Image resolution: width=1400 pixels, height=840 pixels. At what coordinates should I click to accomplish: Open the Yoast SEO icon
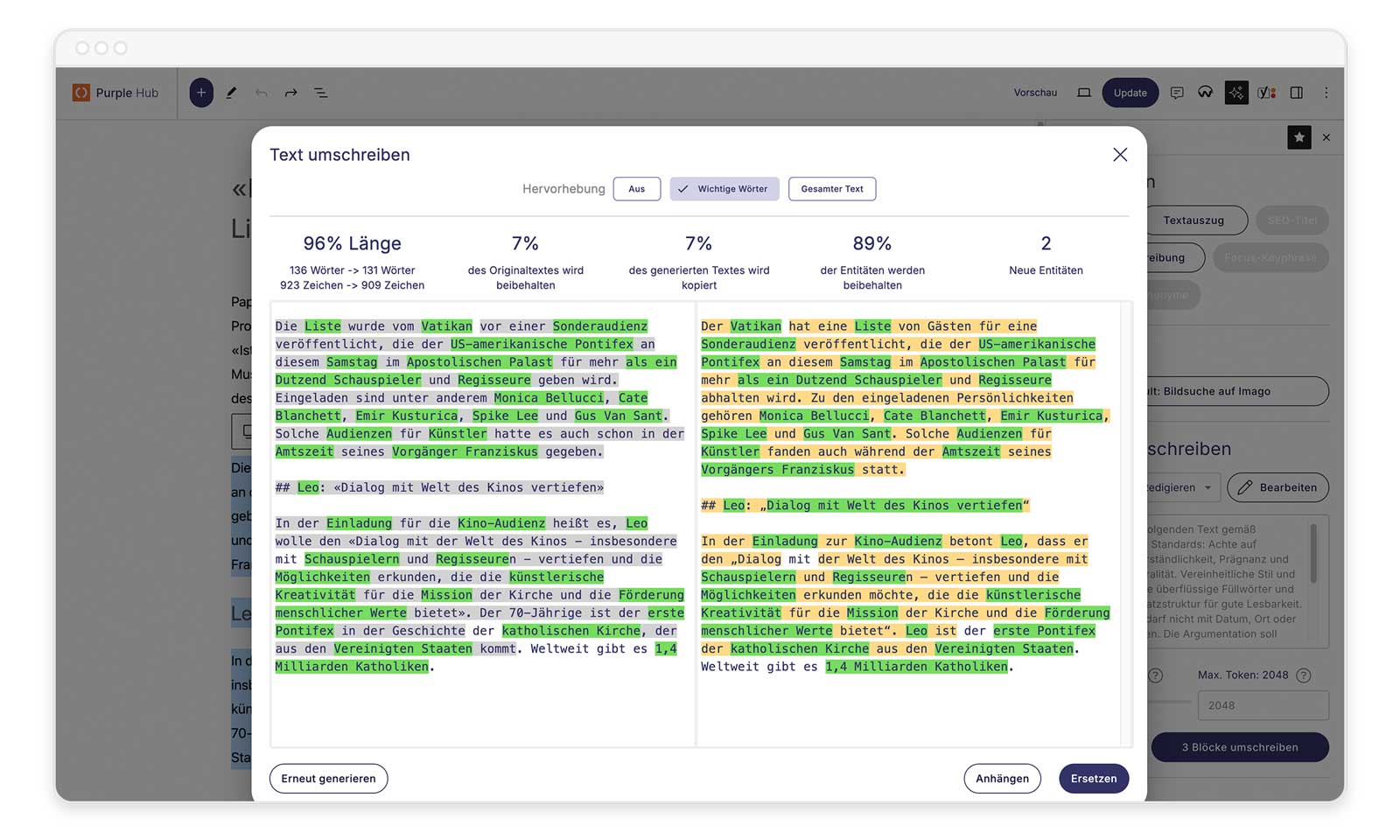click(1266, 93)
